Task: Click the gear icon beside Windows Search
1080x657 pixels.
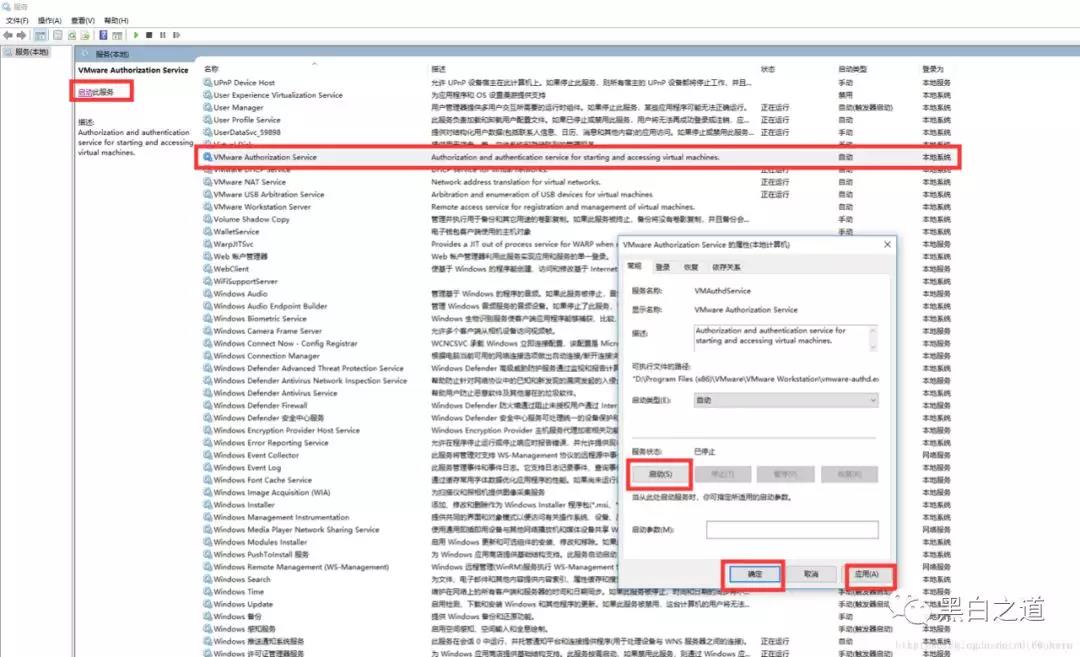Action: click(207, 579)
